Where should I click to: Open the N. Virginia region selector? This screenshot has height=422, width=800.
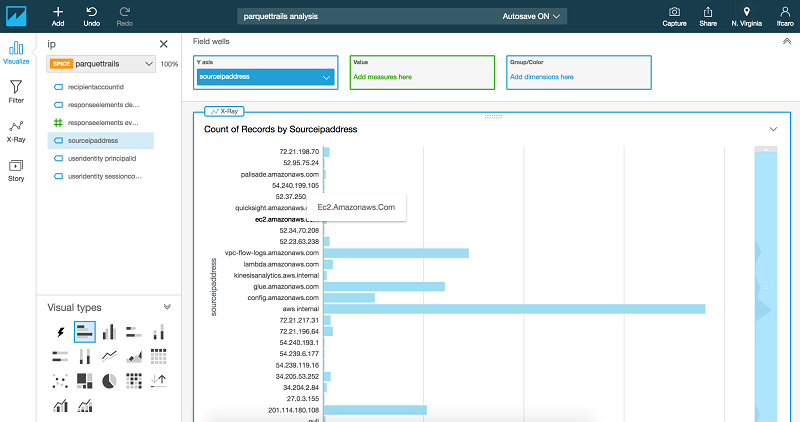point(746,16)
